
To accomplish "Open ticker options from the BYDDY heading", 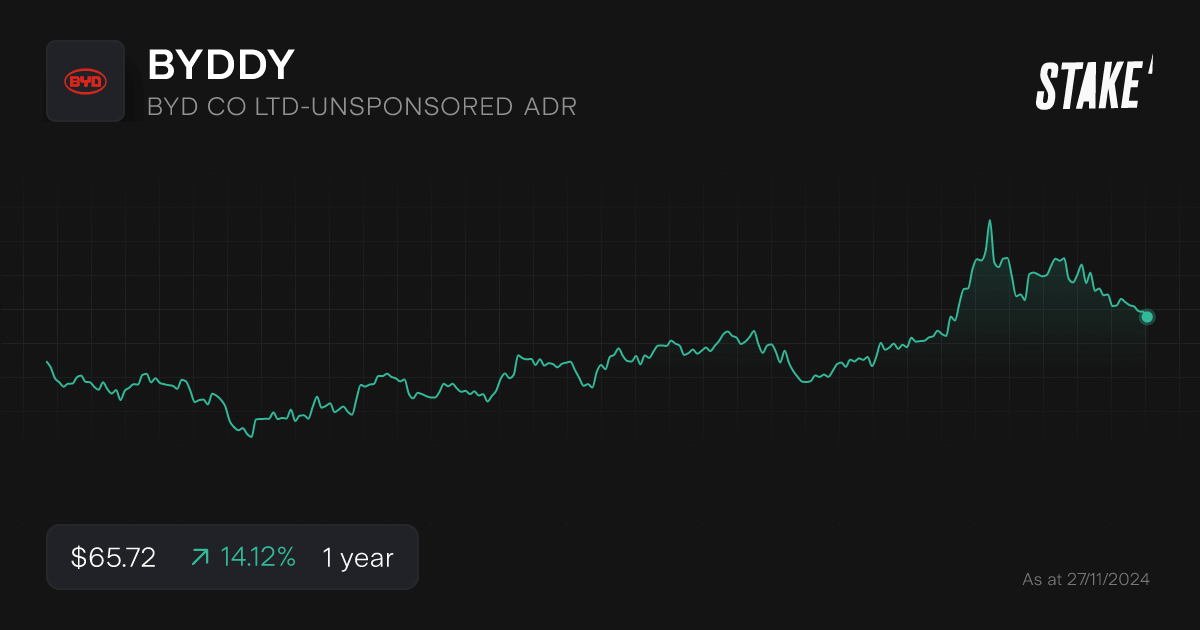I will 220,65.
